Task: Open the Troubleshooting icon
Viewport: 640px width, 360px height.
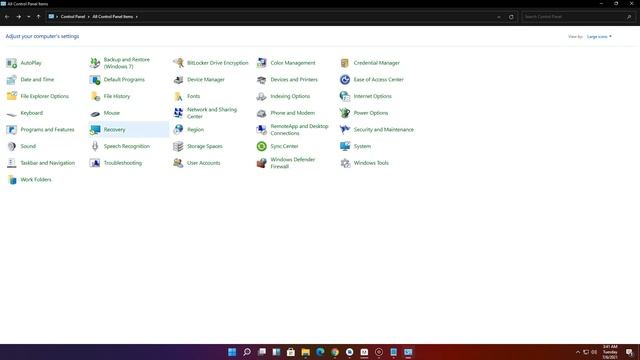Action: (95, 163)
